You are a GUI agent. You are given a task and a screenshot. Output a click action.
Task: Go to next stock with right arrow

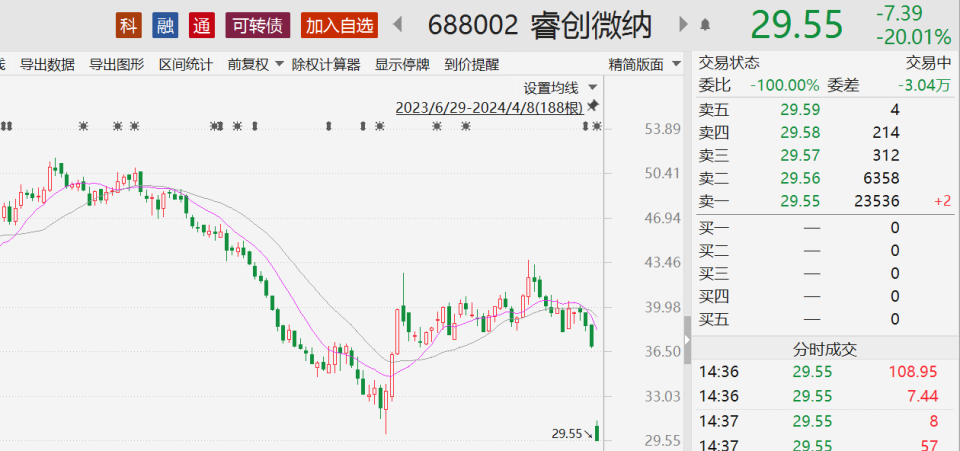pyautogui.click(x=684, y=25)
